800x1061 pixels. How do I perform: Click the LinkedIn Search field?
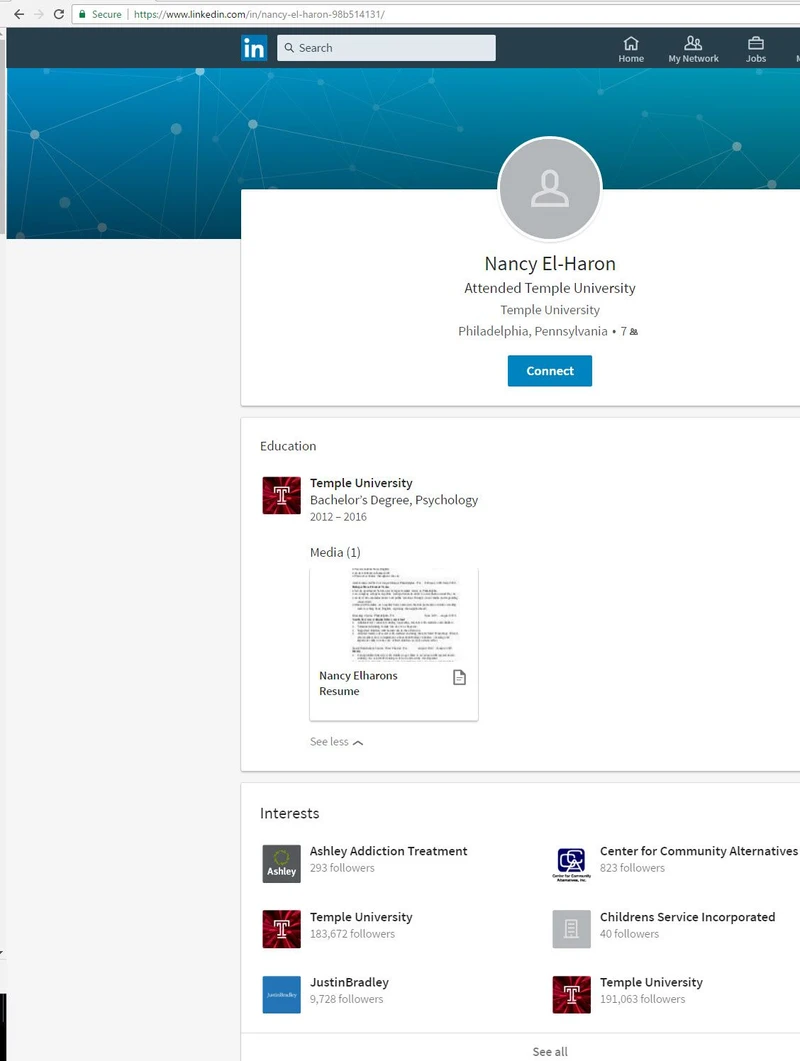(386, 48)
